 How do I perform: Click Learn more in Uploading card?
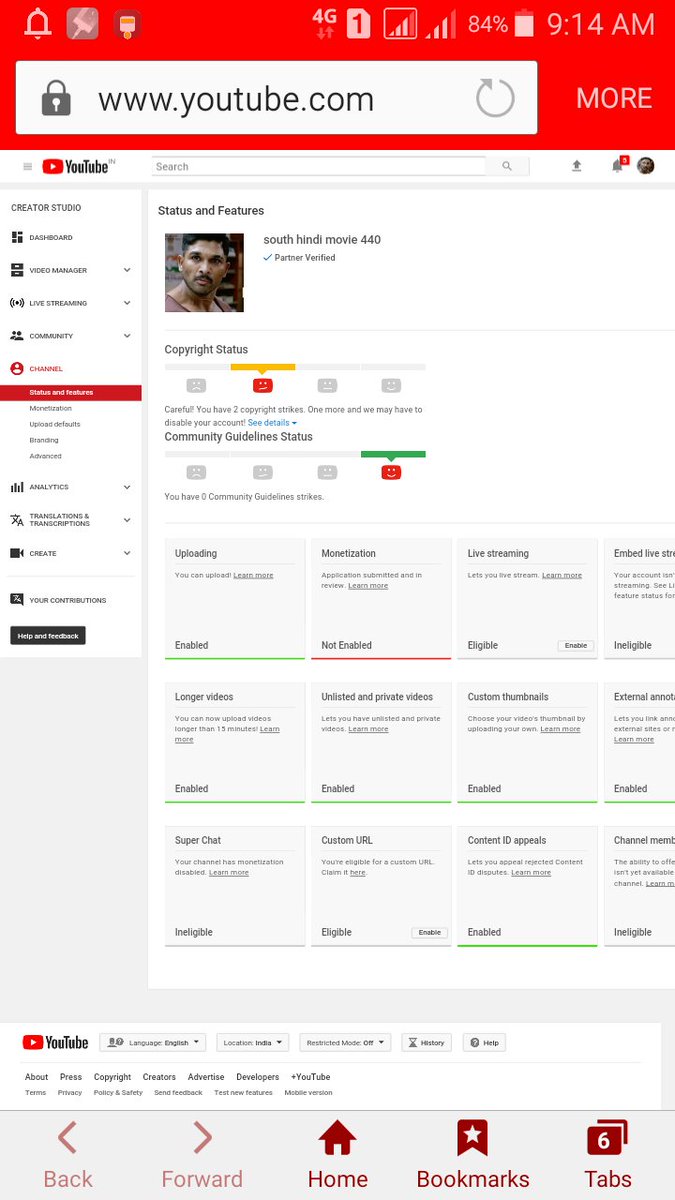pos(253,575)
